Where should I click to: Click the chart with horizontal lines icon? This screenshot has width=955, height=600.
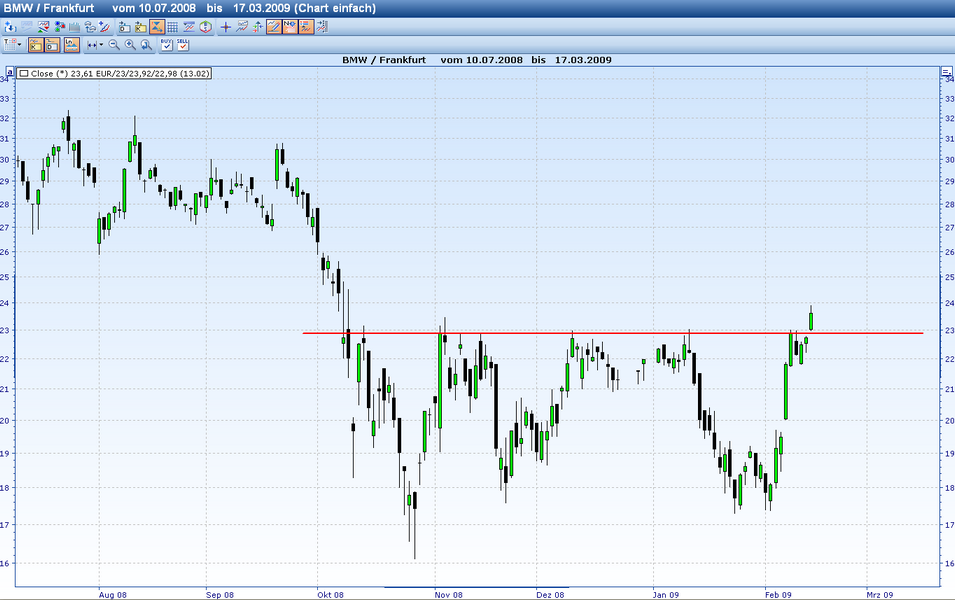click(x=189, y=27)
